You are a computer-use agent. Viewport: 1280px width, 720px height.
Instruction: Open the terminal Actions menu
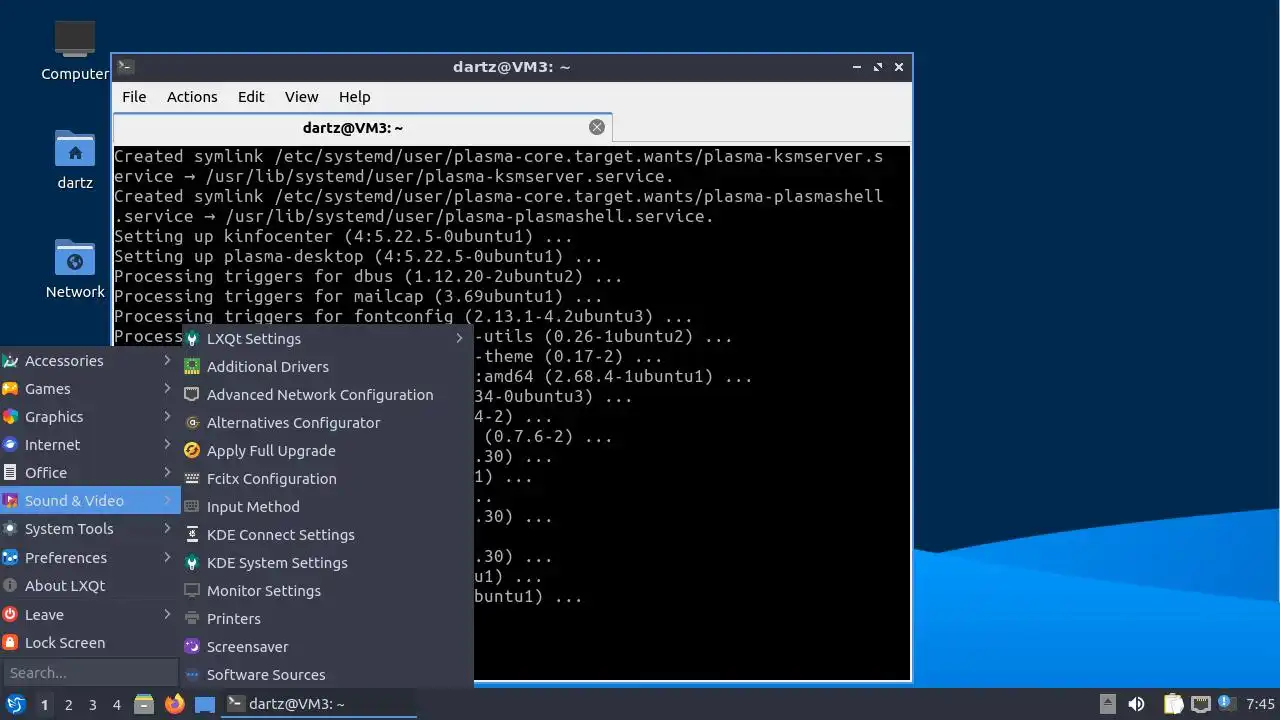click(192, 97)
